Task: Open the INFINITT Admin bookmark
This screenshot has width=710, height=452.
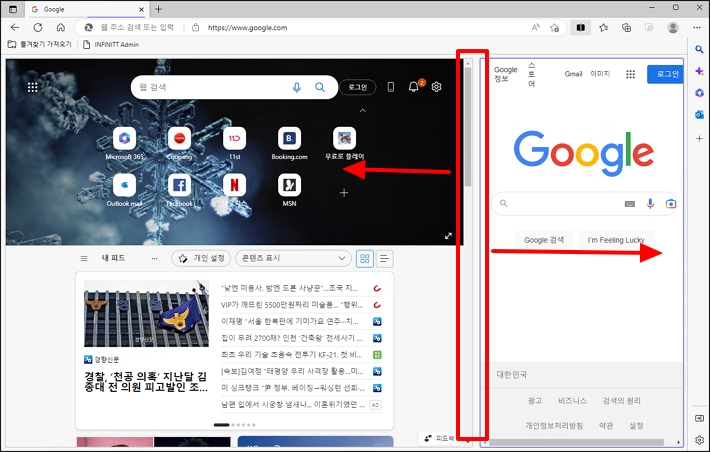Action: coord(111,44)
